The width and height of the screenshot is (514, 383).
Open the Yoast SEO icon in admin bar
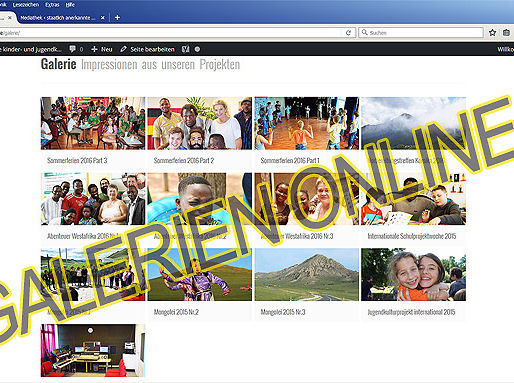pyautogui.click(x=185, y=49)
